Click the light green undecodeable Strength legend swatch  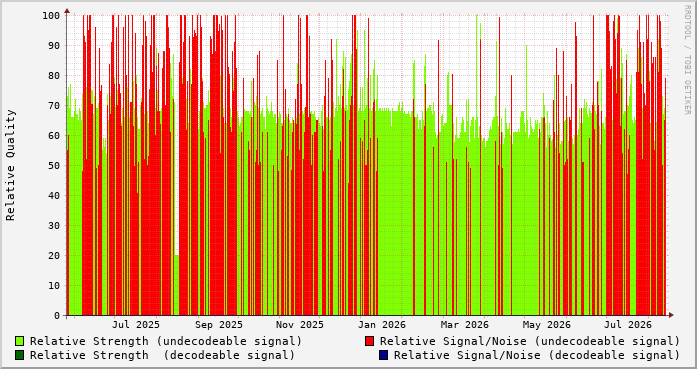19,341
